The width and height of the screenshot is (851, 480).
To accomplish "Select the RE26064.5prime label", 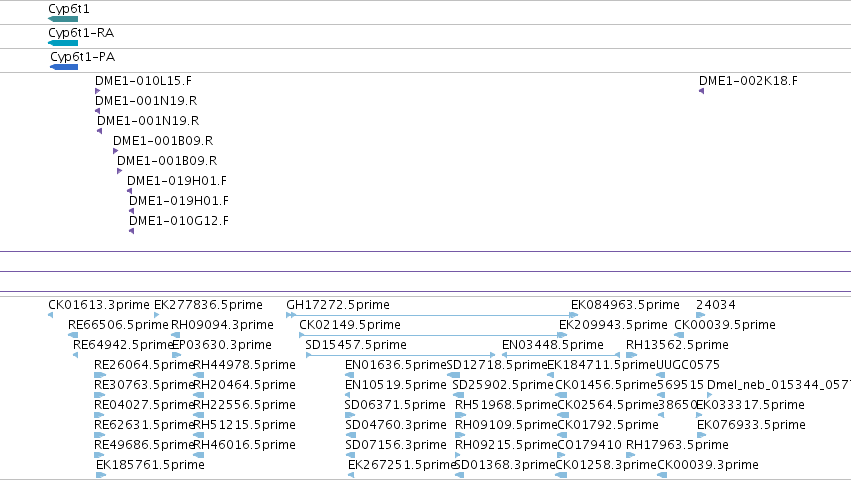I will tap(144, 365).
